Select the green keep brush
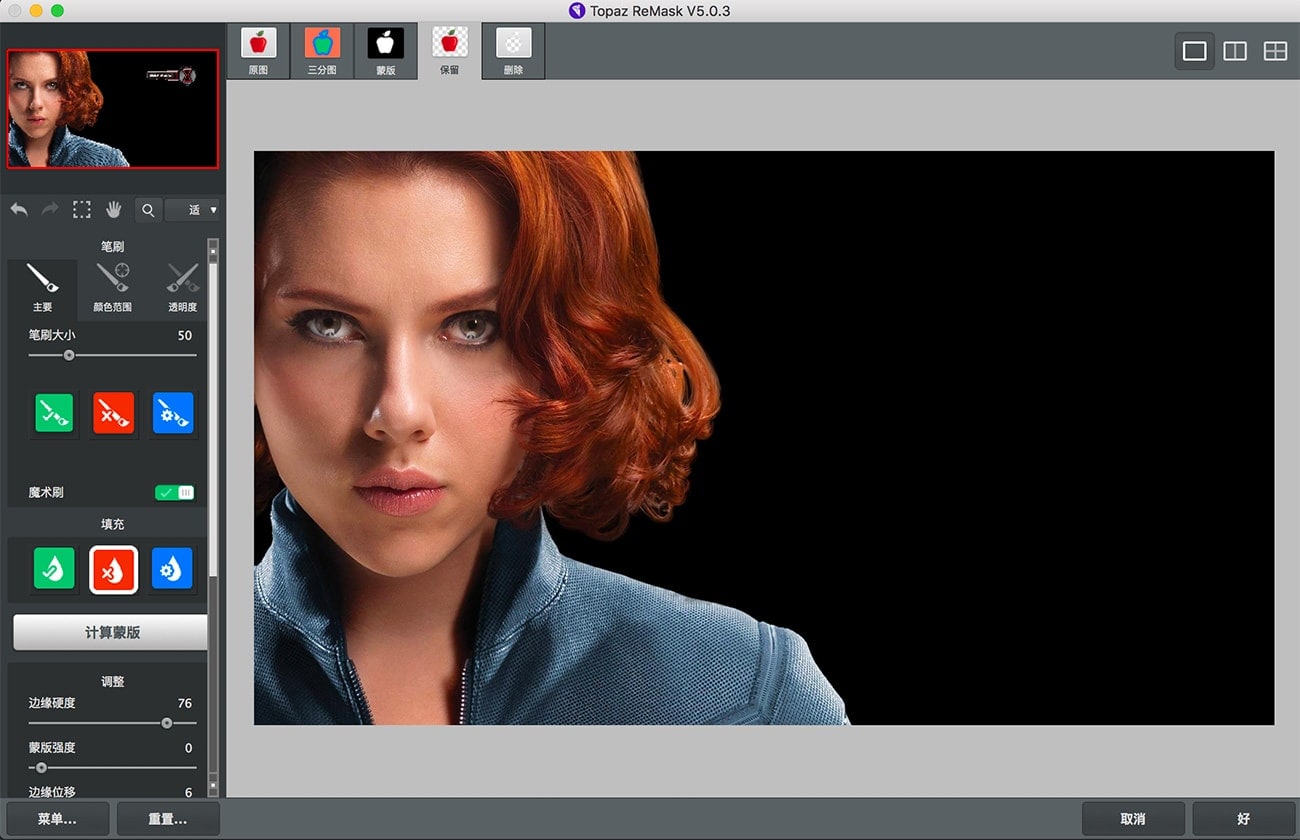Screen dimensions: 1300x840 54,413
